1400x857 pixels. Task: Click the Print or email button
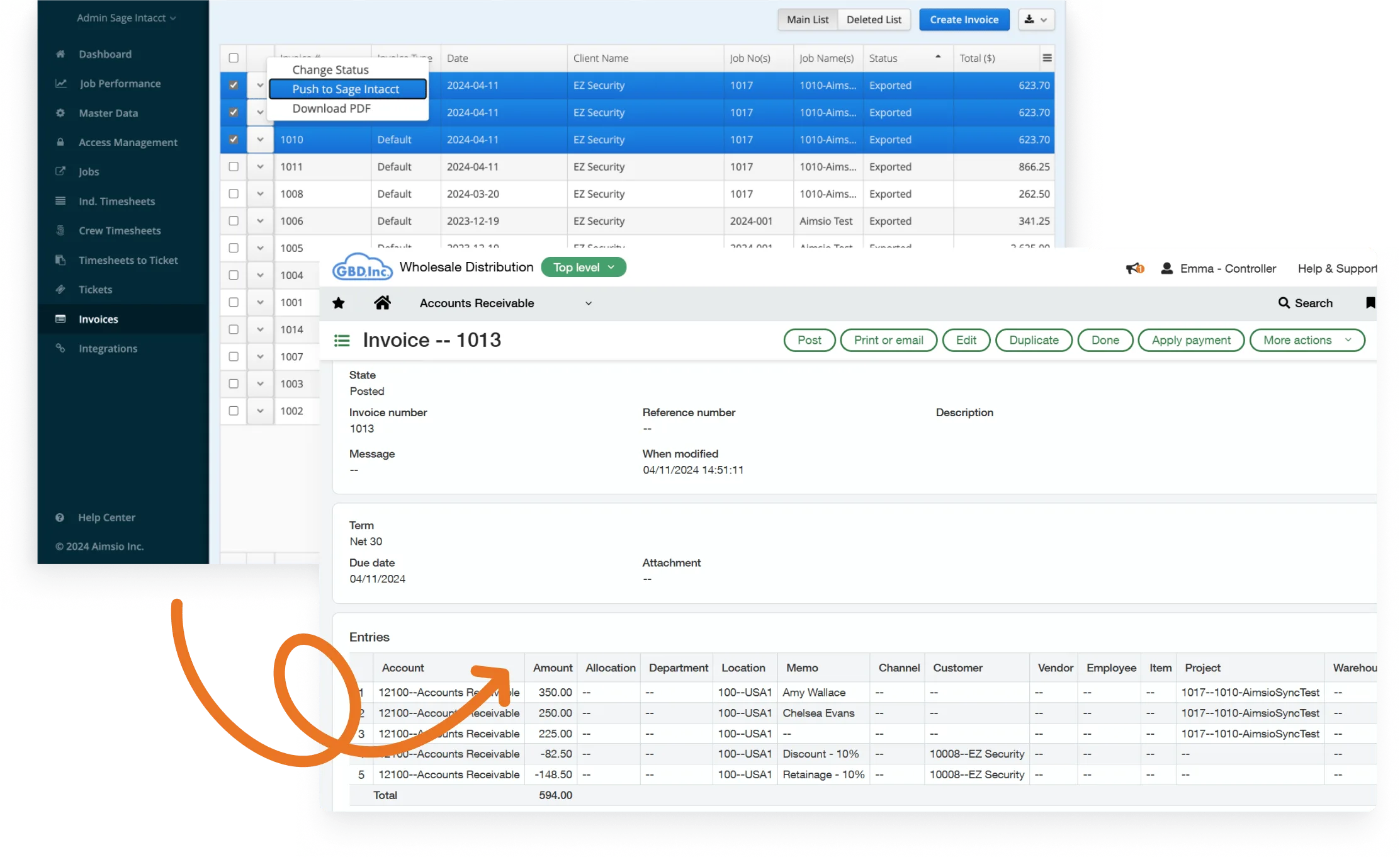(x=889, y=340)
